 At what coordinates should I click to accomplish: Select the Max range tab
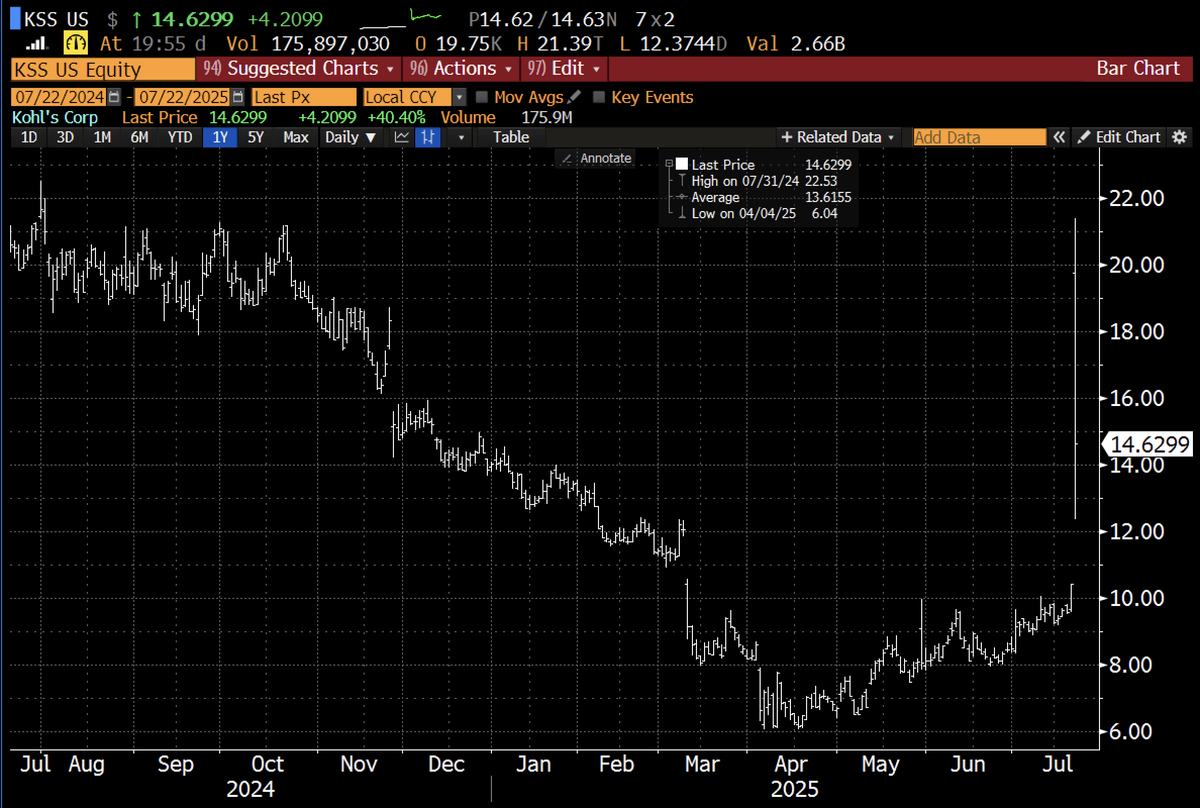[296, 137]
